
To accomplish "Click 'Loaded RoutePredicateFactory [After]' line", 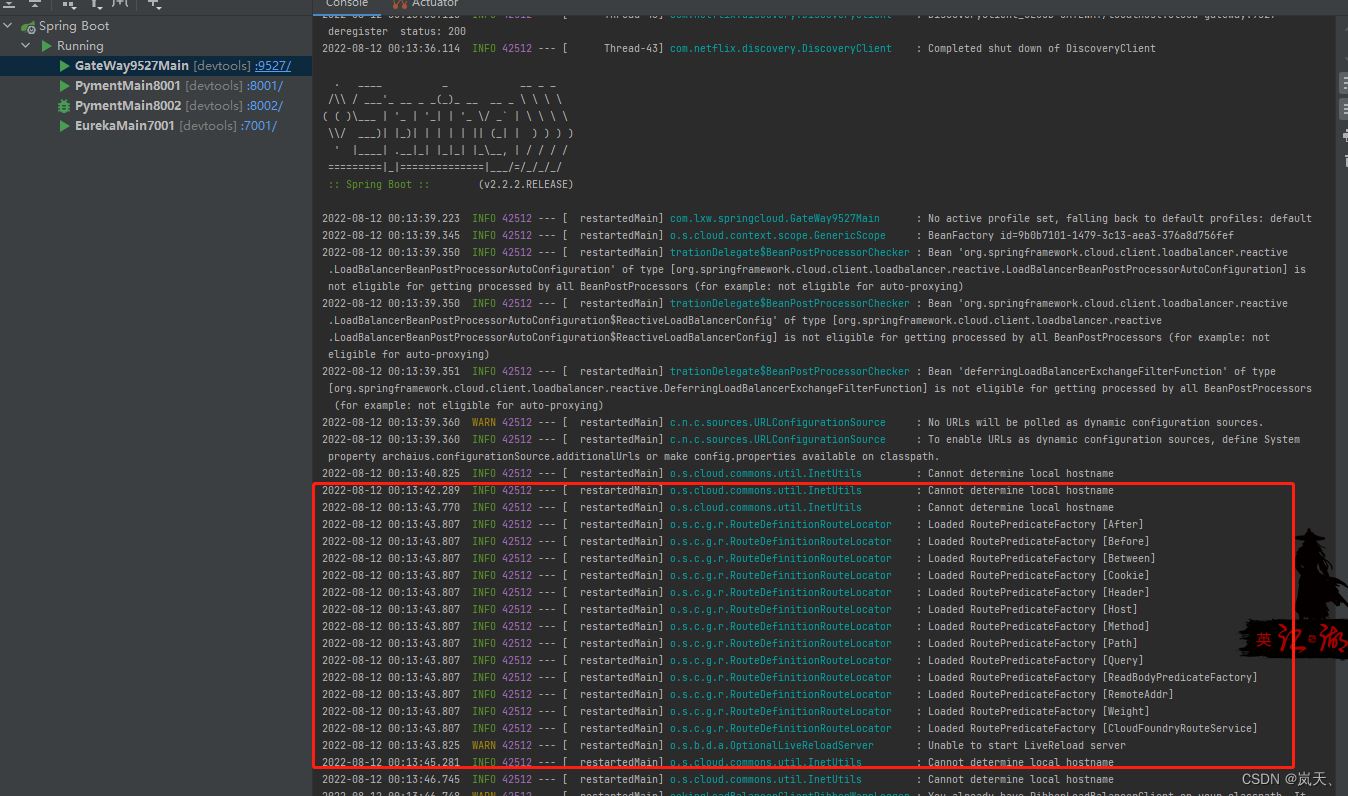I will 1036,524.
